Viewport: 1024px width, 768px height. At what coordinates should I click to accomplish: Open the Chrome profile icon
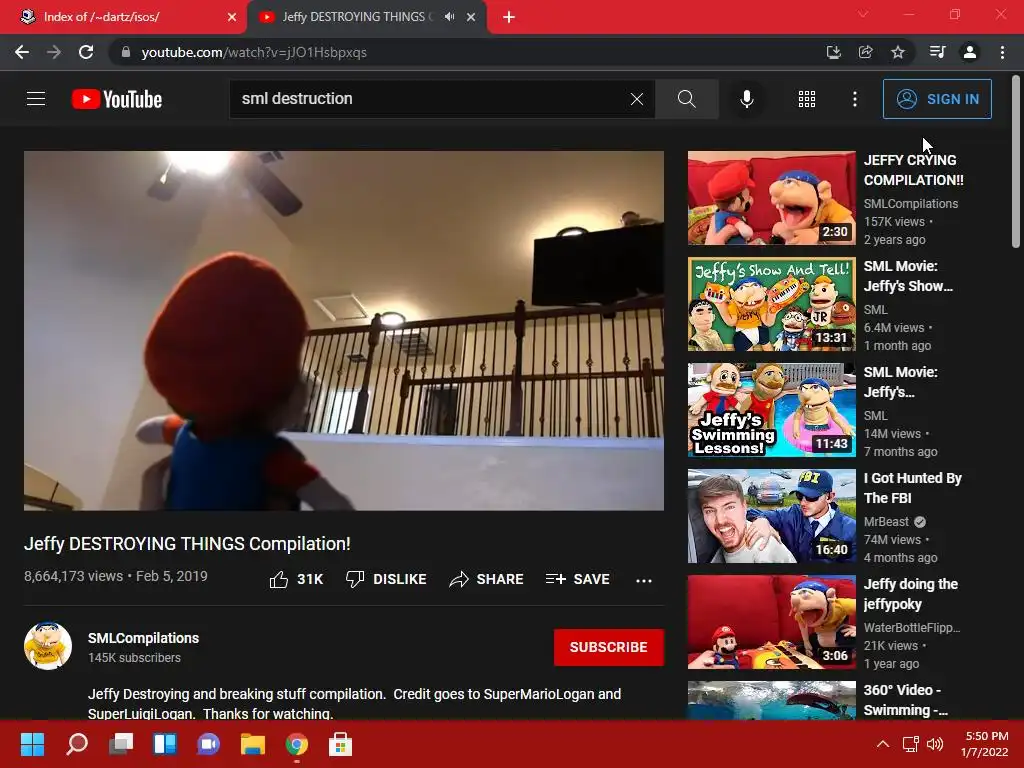970,52
